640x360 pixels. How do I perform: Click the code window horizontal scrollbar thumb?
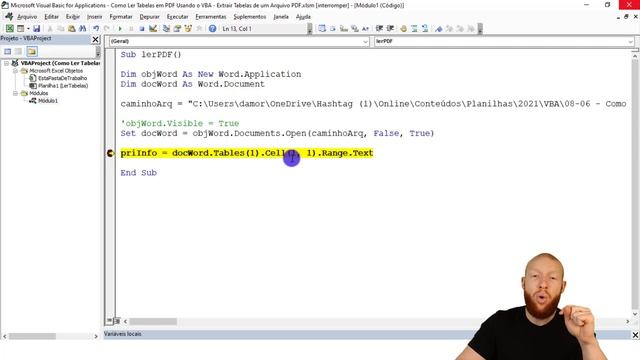[153, 322]
